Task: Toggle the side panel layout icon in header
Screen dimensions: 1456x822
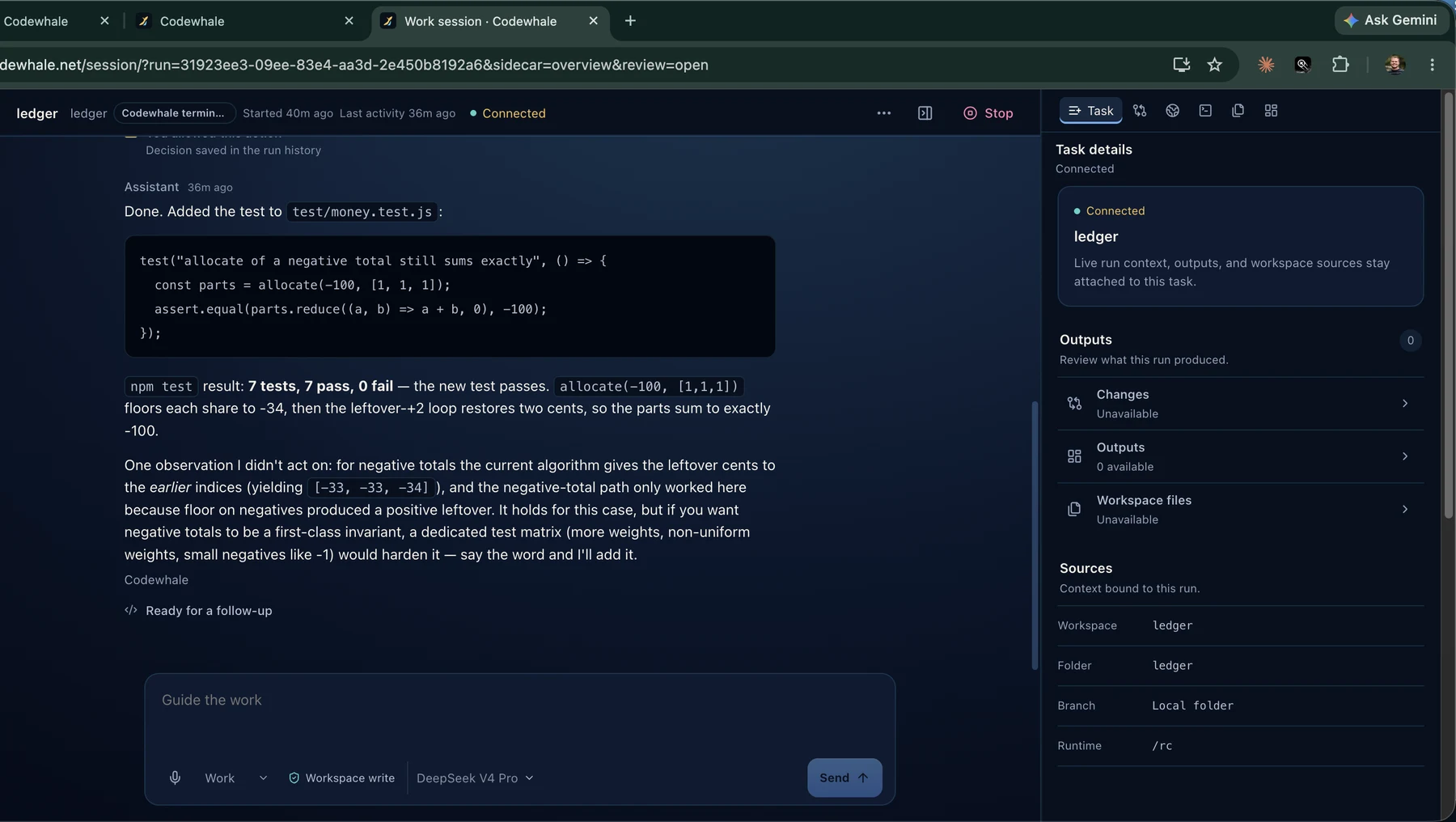Action: (x=925, y=113)
